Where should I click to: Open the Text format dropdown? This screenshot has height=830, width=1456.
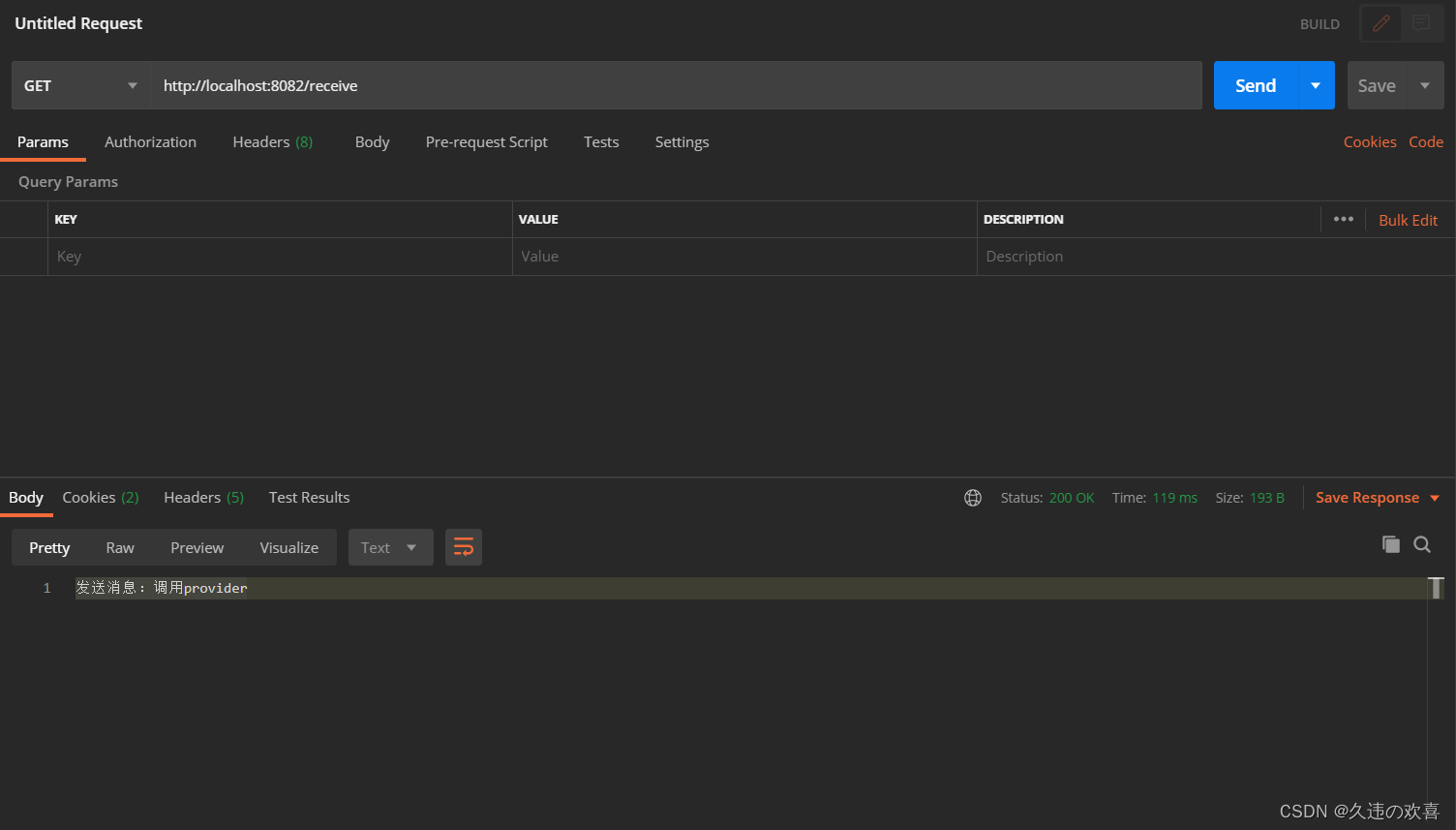tap(389, 547)
